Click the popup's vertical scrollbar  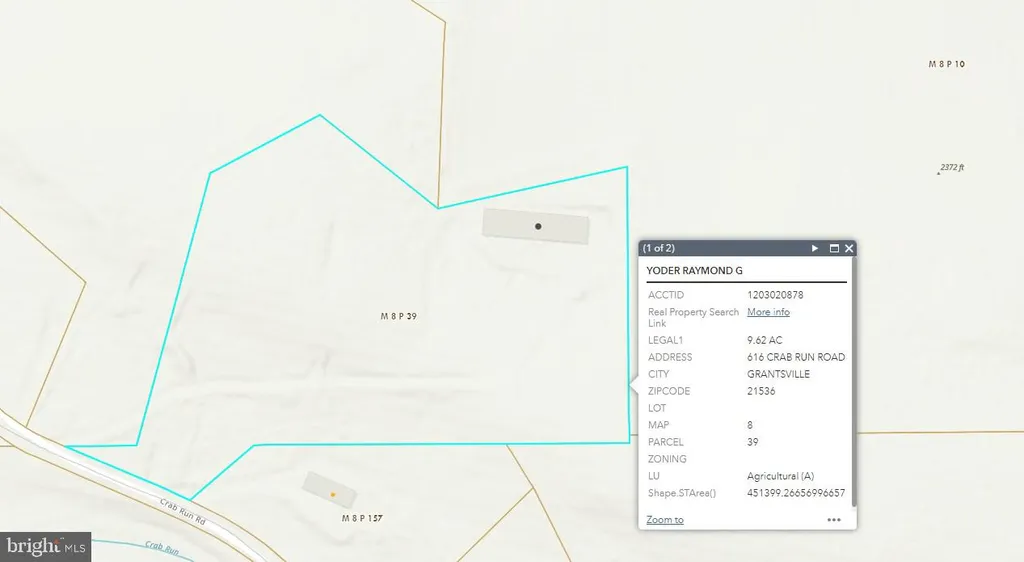tap(854, 380)
